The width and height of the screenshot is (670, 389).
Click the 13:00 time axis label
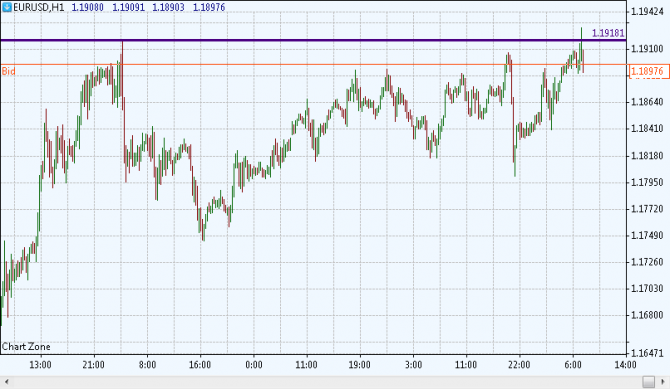pos(41,365)
